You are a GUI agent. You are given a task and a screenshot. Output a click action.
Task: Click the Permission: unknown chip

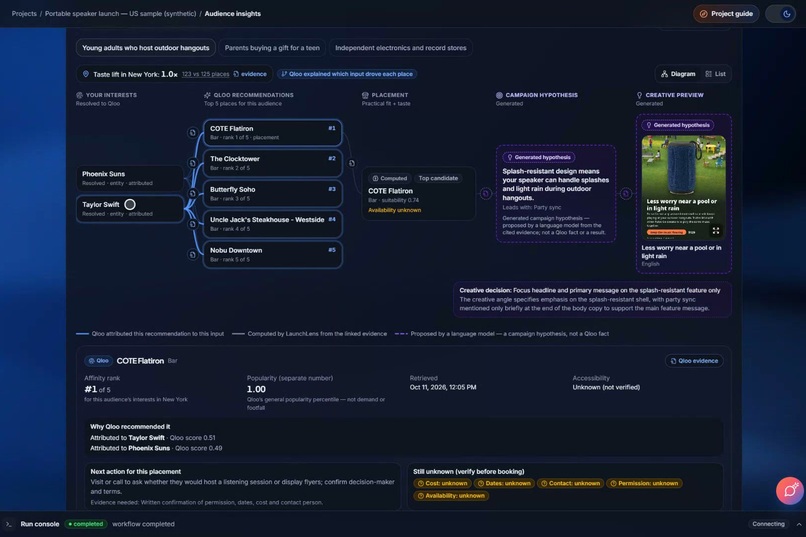coord(644,483)
